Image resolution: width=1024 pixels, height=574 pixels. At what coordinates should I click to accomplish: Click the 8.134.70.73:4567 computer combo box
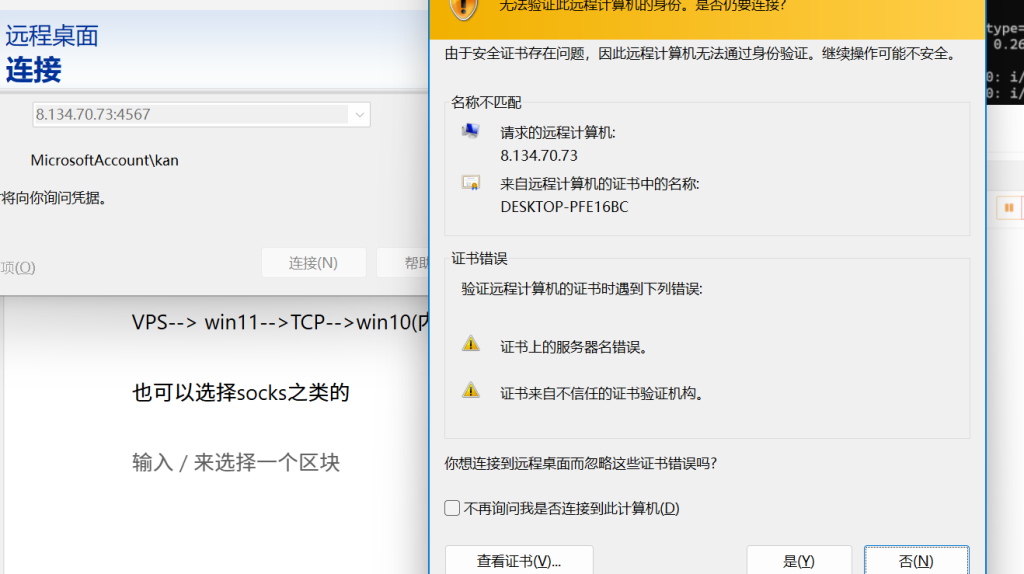[x=190, y=115]
